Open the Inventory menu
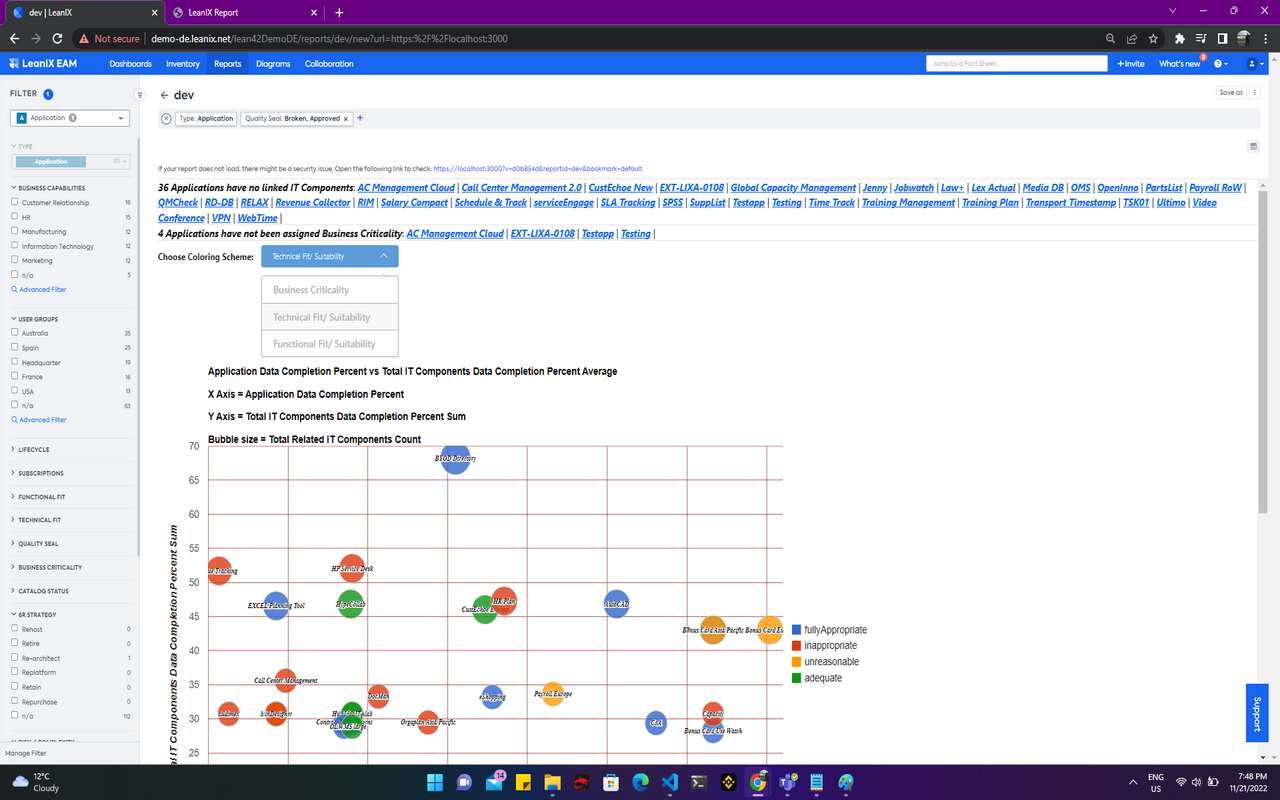This screenshot has width=1280, height=800. (x=183, y=63)
